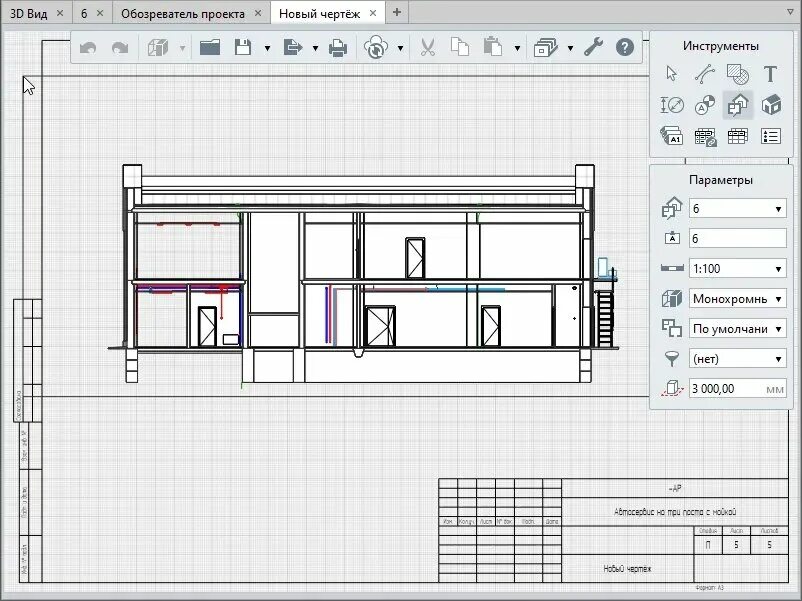Select the Text tool
The width and height of the screenshot is (802, 601).
[x=770, y=74]
